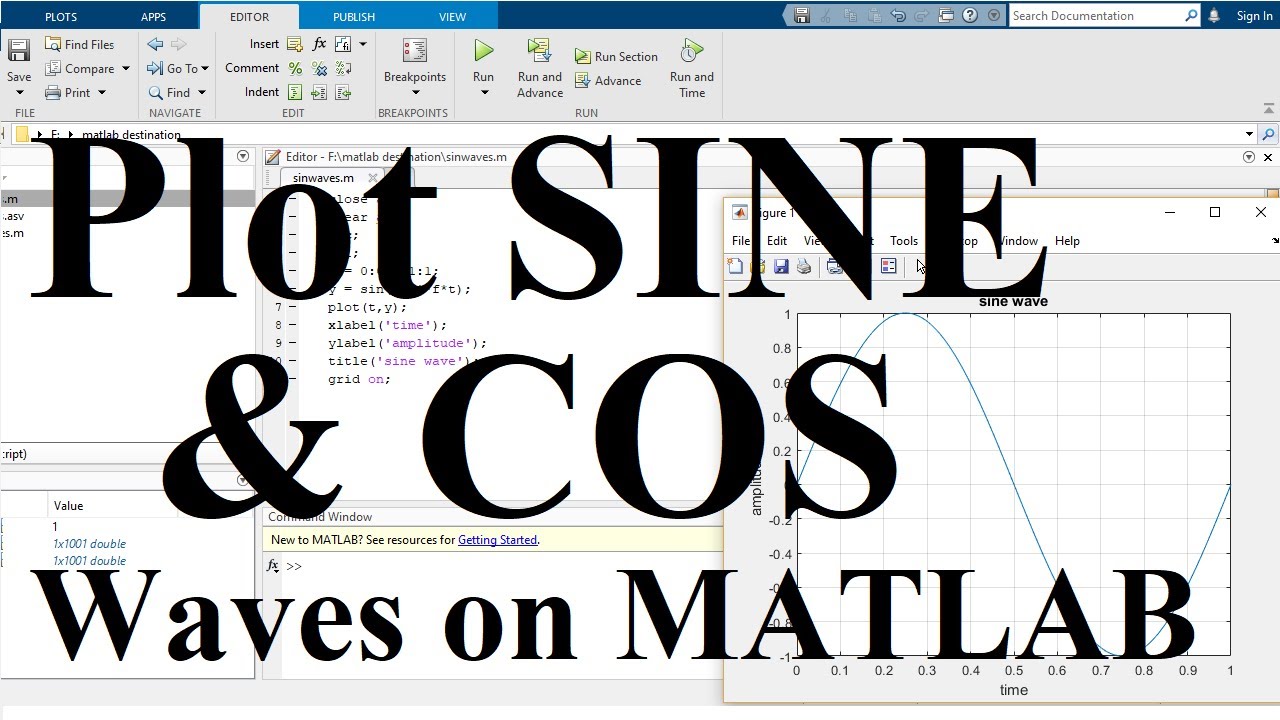The image size is (1280, 720).
Task: Switch to the PUBLISH tab
Action: coord(354,17)
